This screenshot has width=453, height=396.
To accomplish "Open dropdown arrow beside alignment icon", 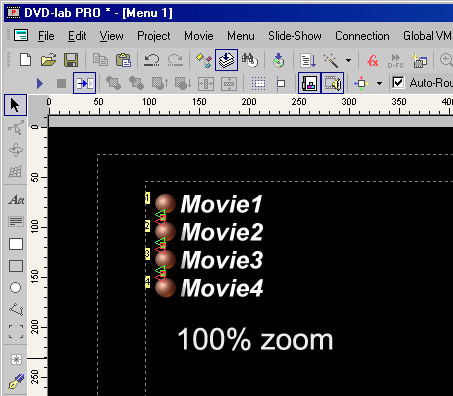I will tap(379, 83).
